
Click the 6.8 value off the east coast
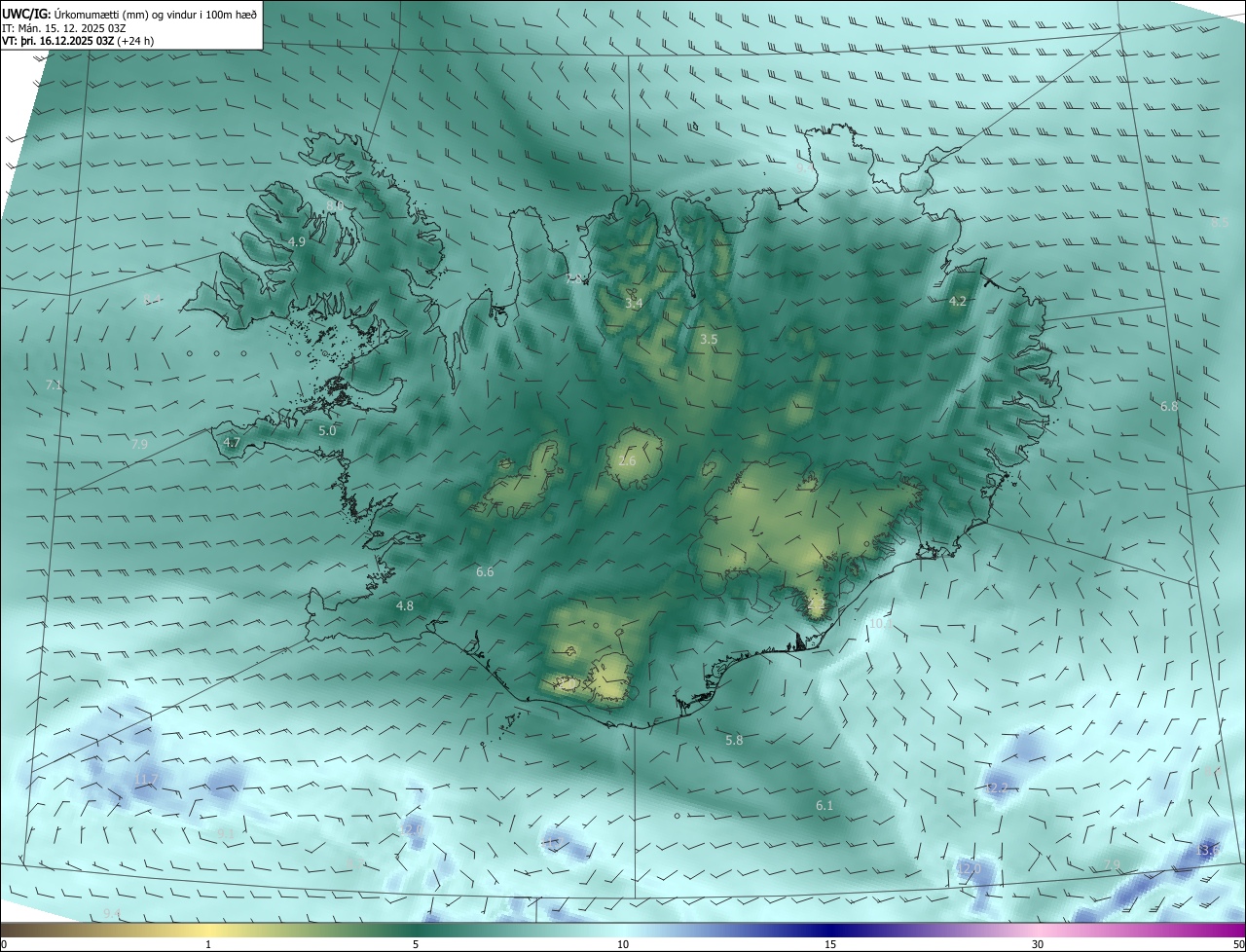1169,406
